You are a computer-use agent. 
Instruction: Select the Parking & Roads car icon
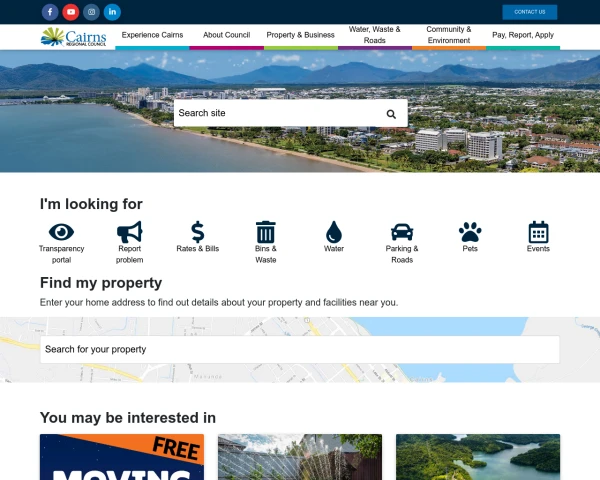[402, 232]
